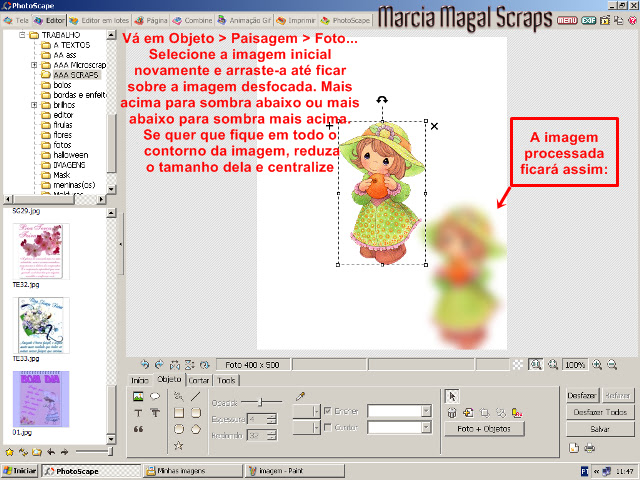This screenshot has width=640, height=480.
Task: Click the Salvar button
Action: (600, 429)
